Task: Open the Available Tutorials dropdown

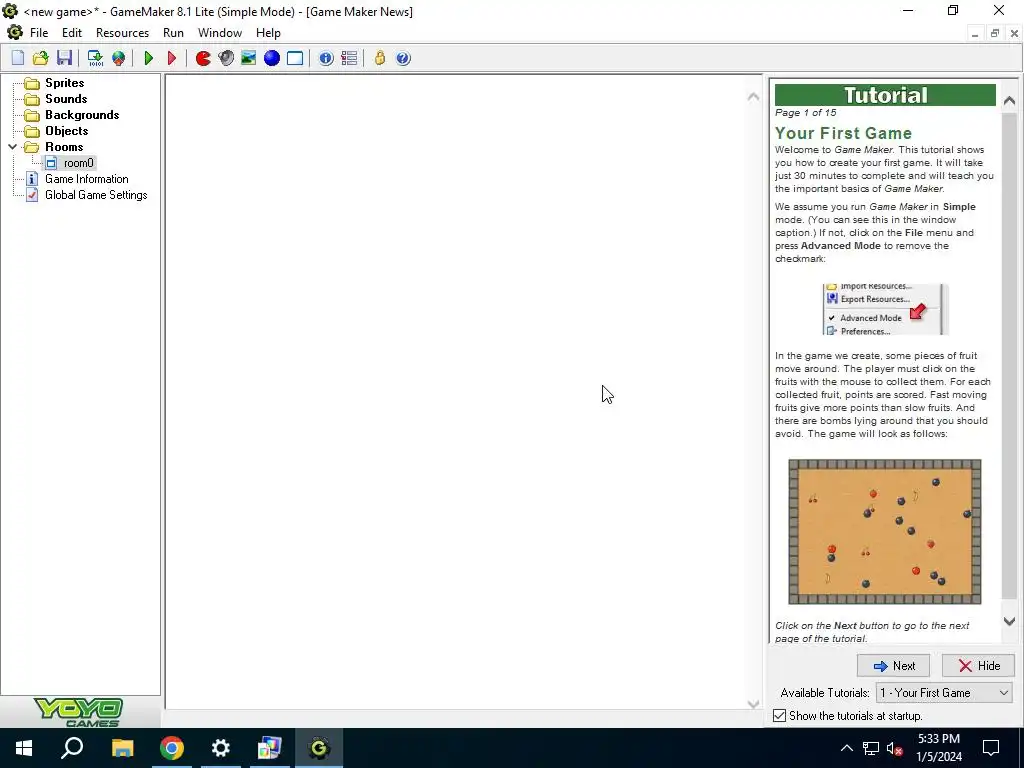Action: 944,693
